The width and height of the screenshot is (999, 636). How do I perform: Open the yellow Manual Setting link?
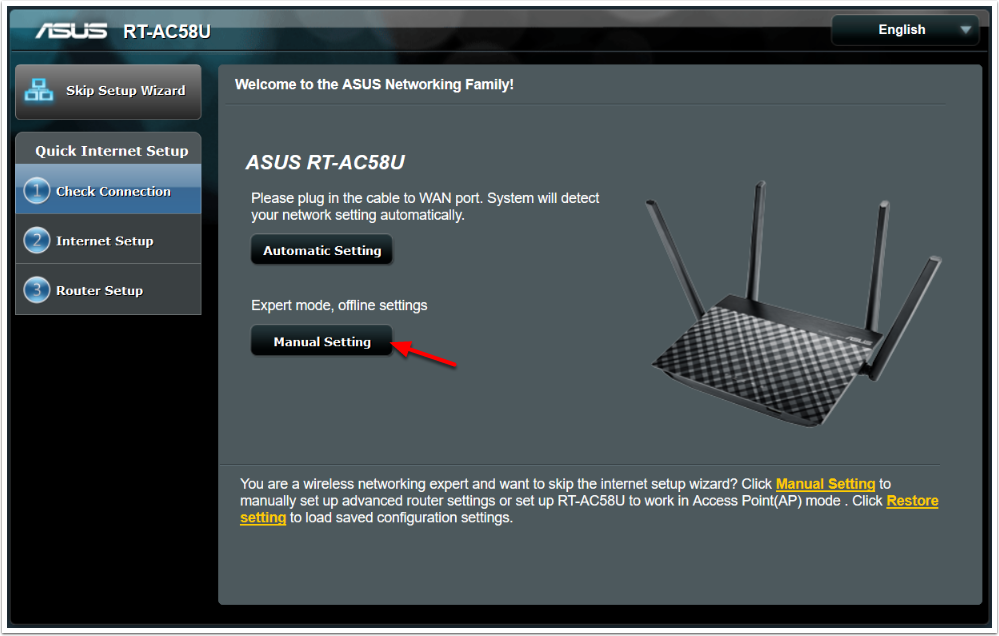point(825,484)
